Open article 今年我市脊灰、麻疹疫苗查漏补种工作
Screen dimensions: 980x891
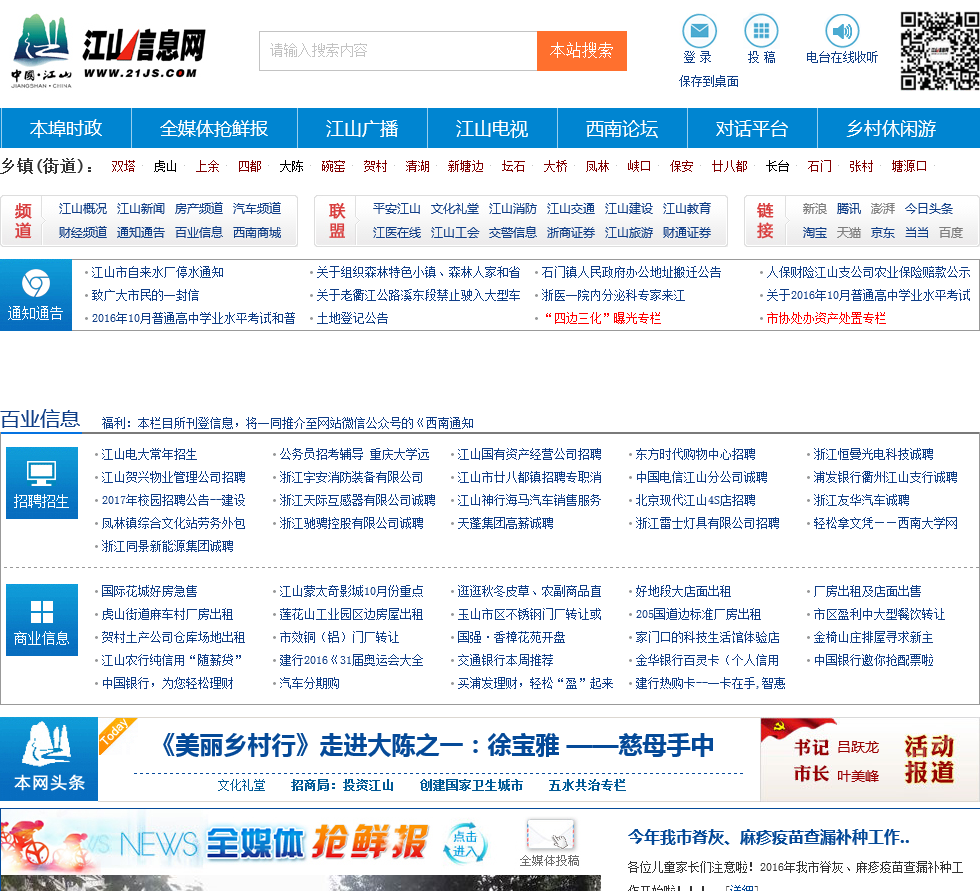coord(769,837)
